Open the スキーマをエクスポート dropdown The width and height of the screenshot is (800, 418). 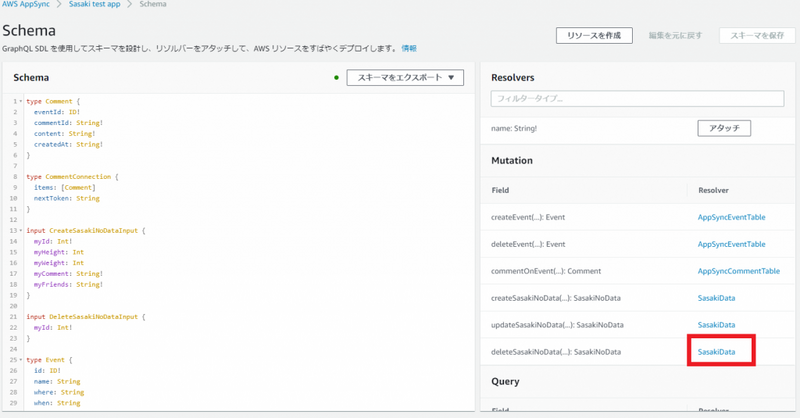405,78
